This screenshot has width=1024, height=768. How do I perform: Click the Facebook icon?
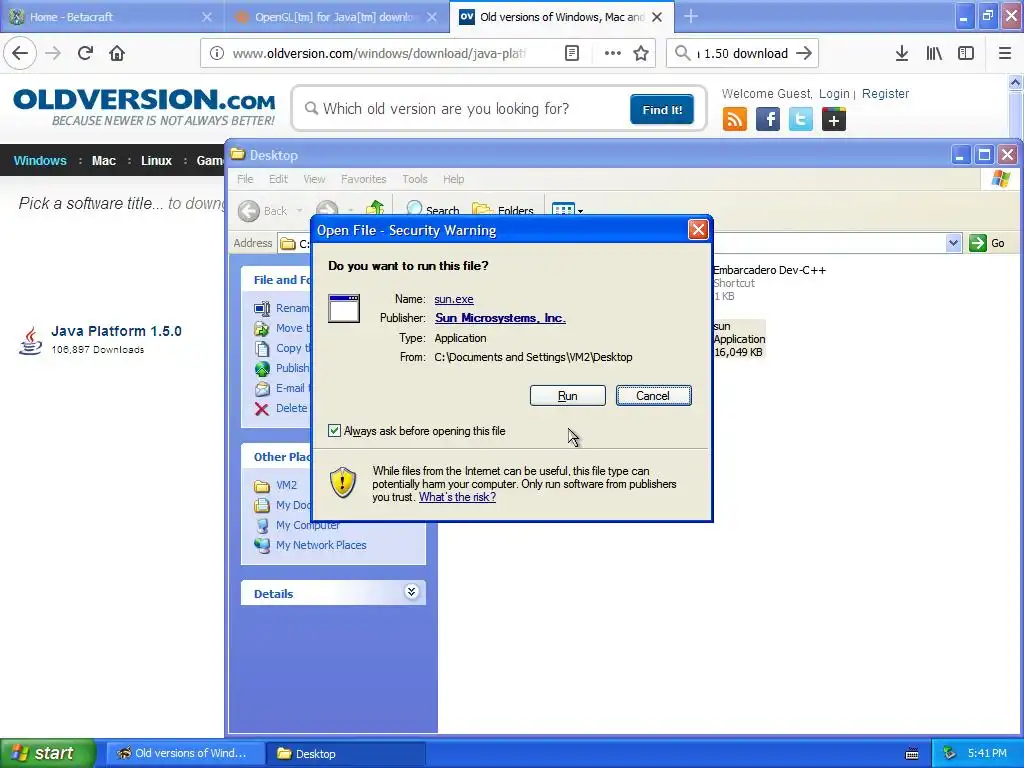pyautogui.click(x=768, y=120)
